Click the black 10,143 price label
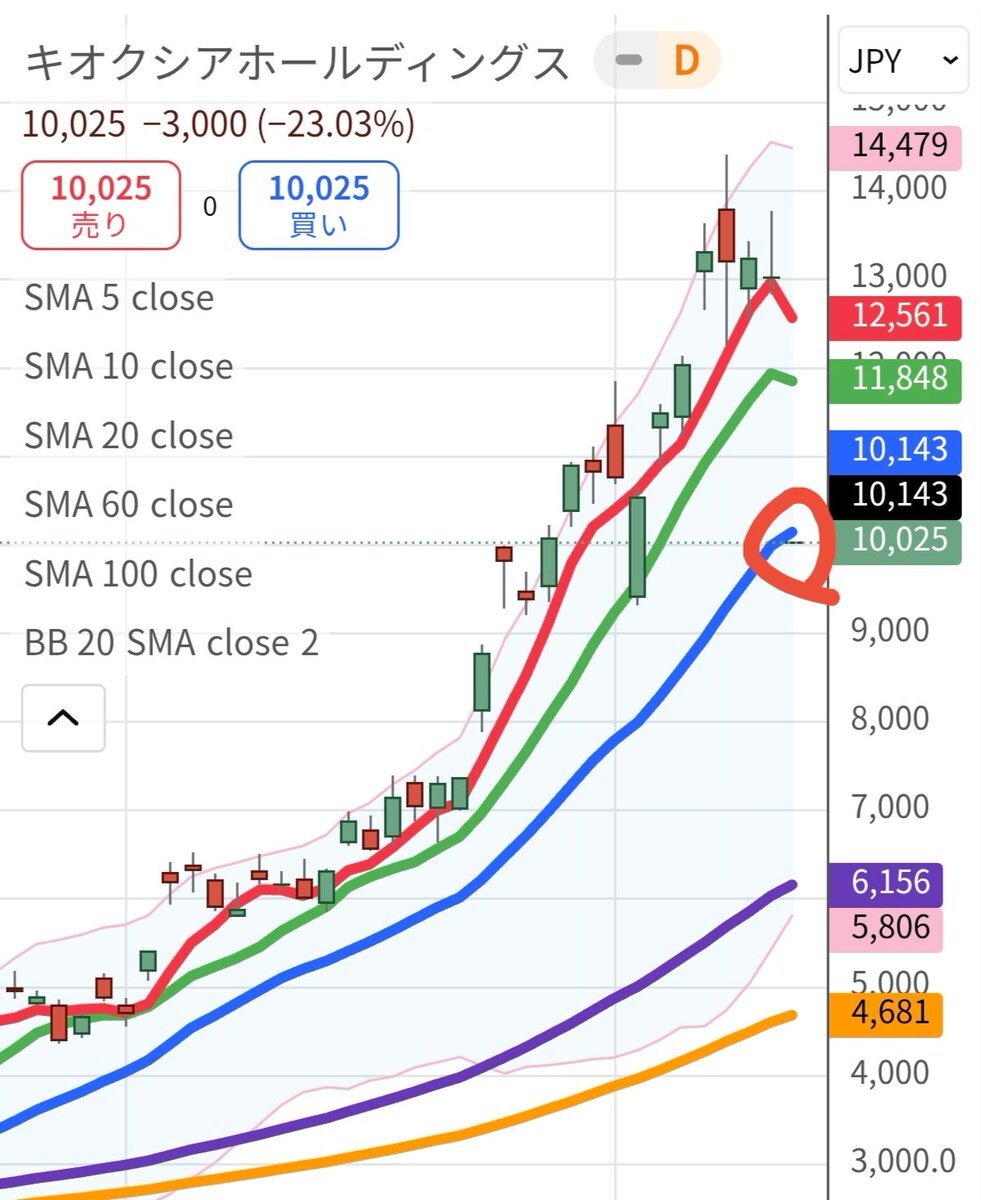This screenshot has height=1200, width=981. (897, 494)
